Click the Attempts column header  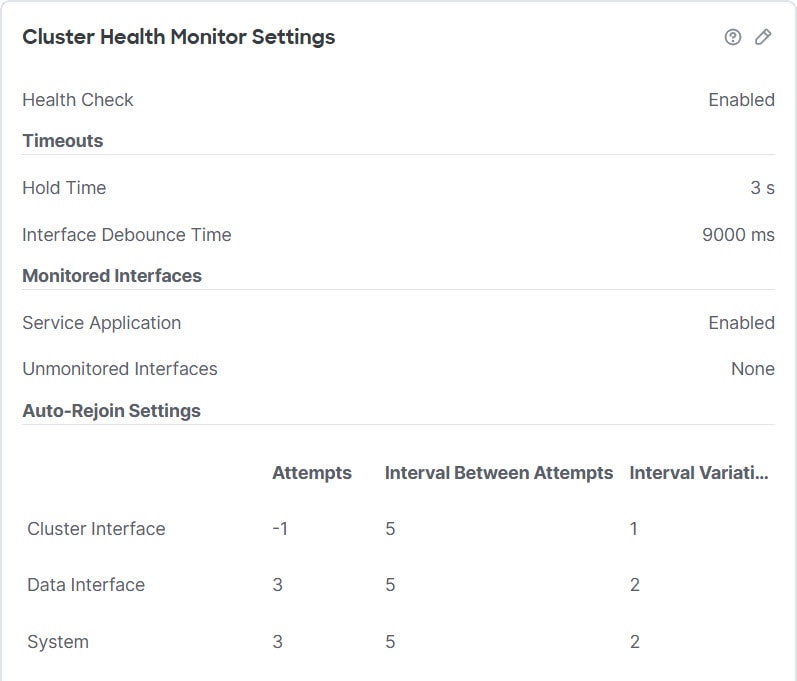coord(312,473)
